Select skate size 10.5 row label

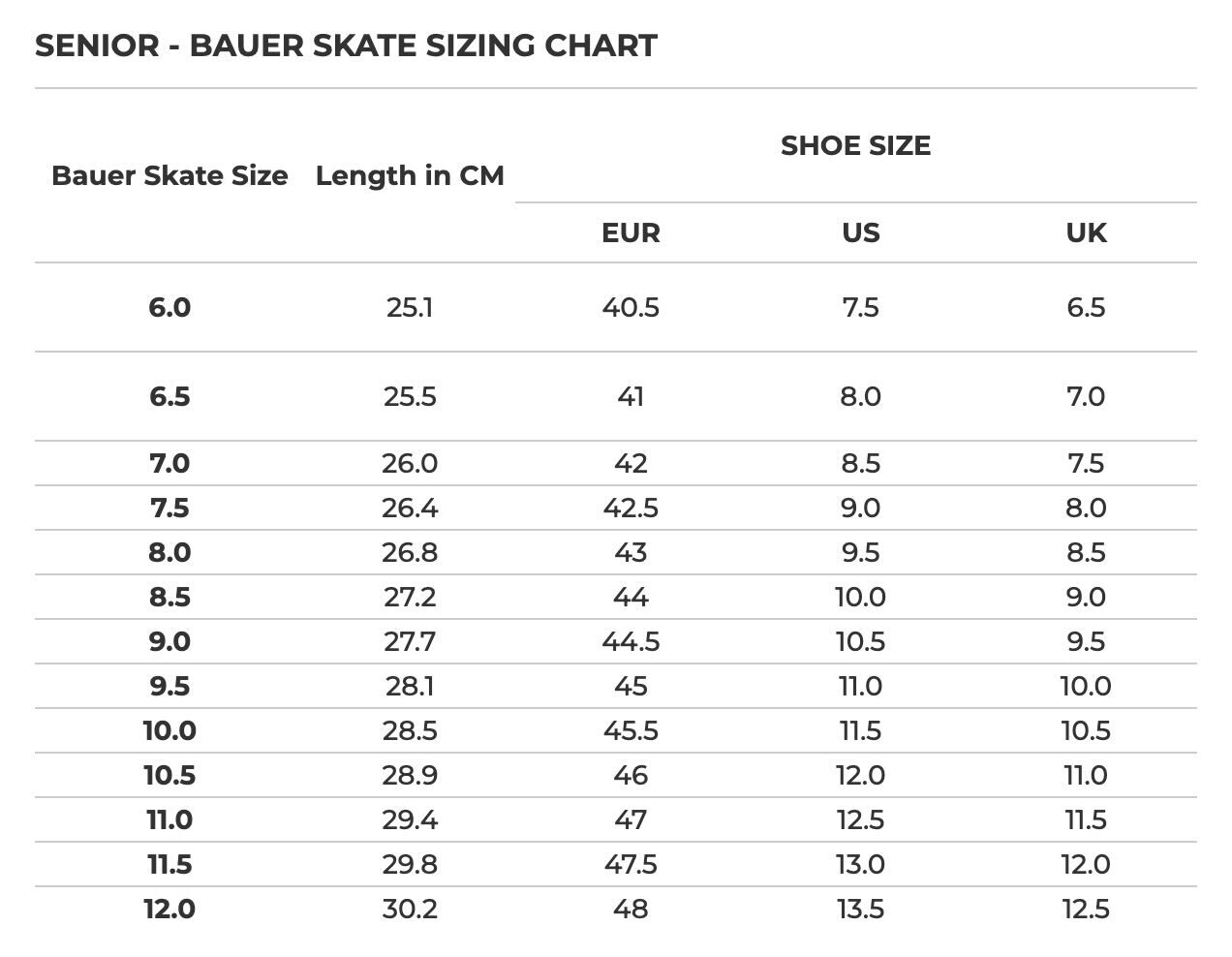point(169,775)
